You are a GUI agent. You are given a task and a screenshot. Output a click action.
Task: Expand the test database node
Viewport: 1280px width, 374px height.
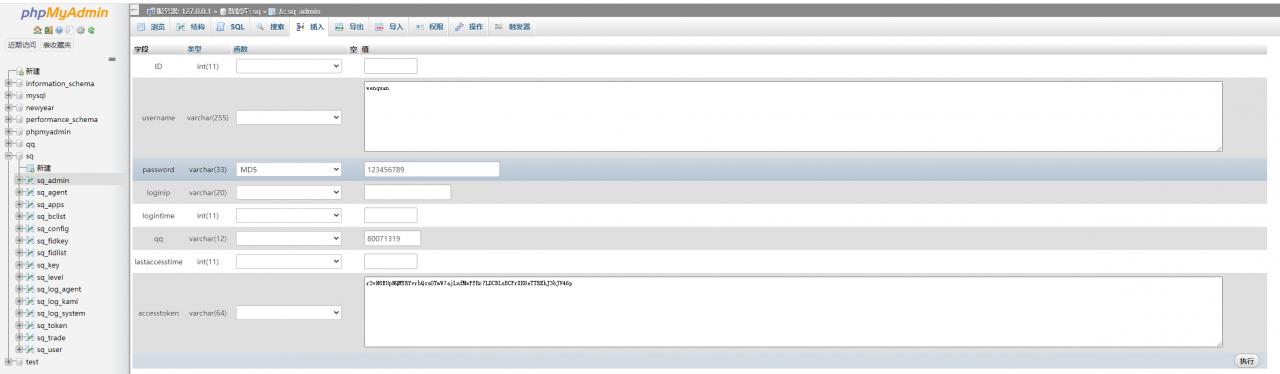pos(8,362)
